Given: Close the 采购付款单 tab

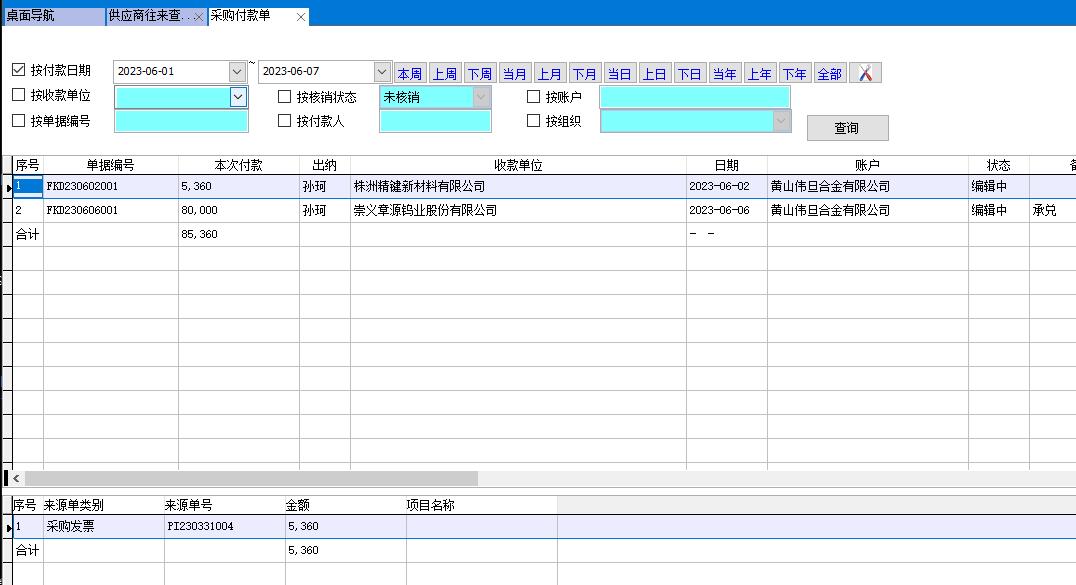Looking at the screenshot, I should pyautogui.click(x=301, y=17).
